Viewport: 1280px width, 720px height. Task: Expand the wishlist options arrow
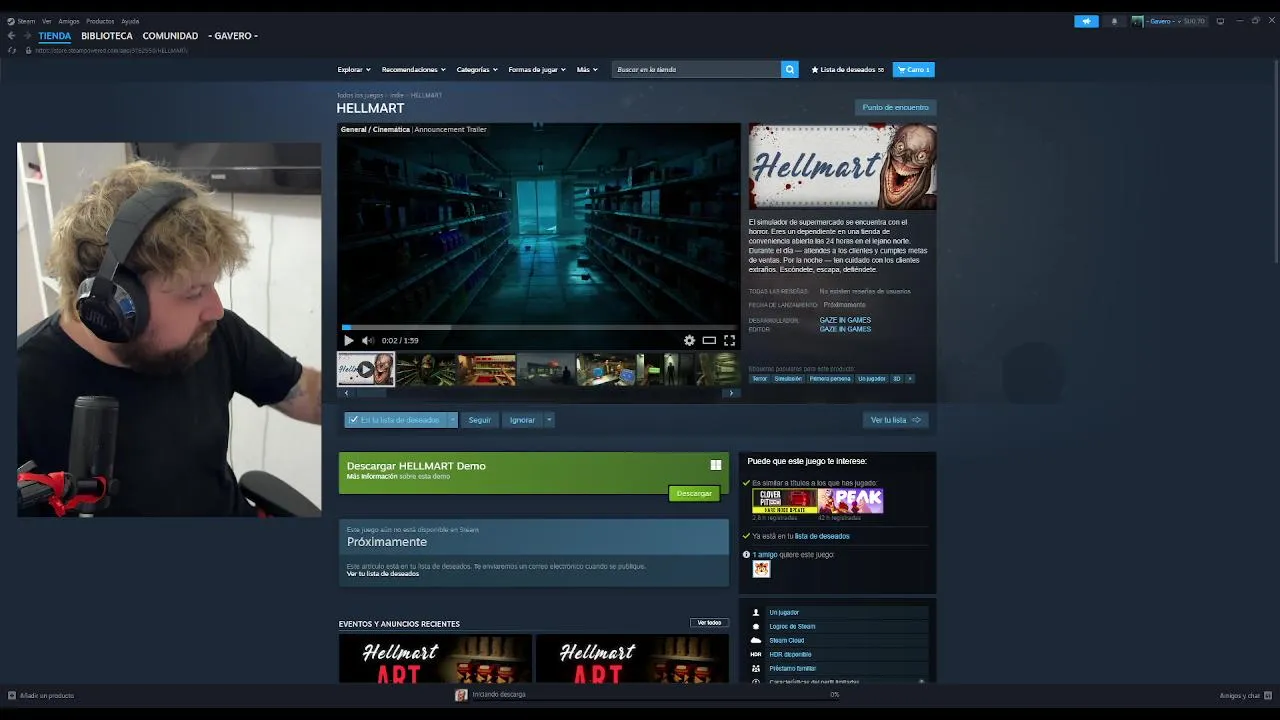click(x=452, y=420)
